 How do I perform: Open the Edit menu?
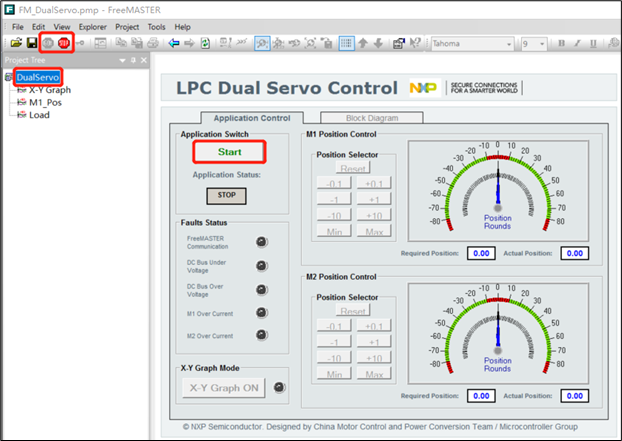click(38, 27)
